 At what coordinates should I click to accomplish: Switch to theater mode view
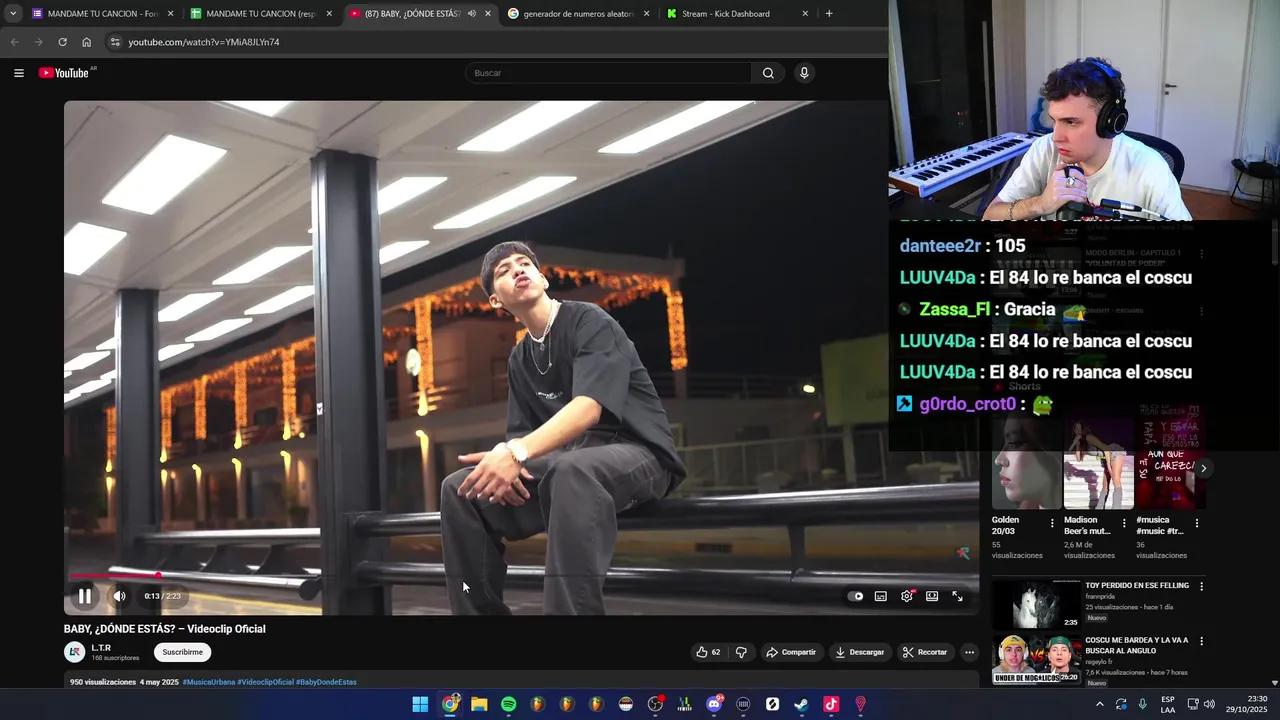tap(932, 596)
